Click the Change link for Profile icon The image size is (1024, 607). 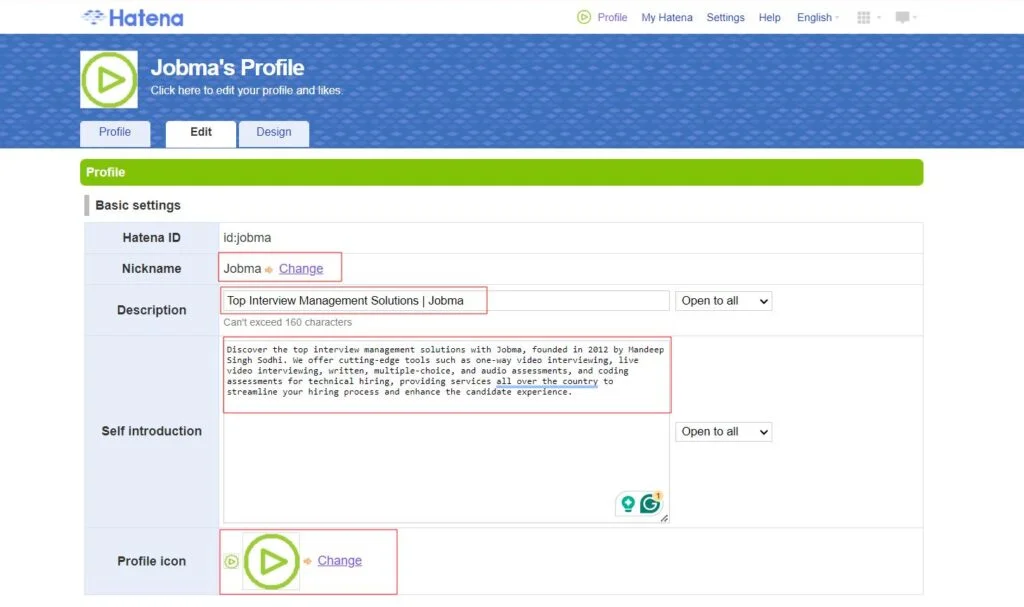coord(340,561)
